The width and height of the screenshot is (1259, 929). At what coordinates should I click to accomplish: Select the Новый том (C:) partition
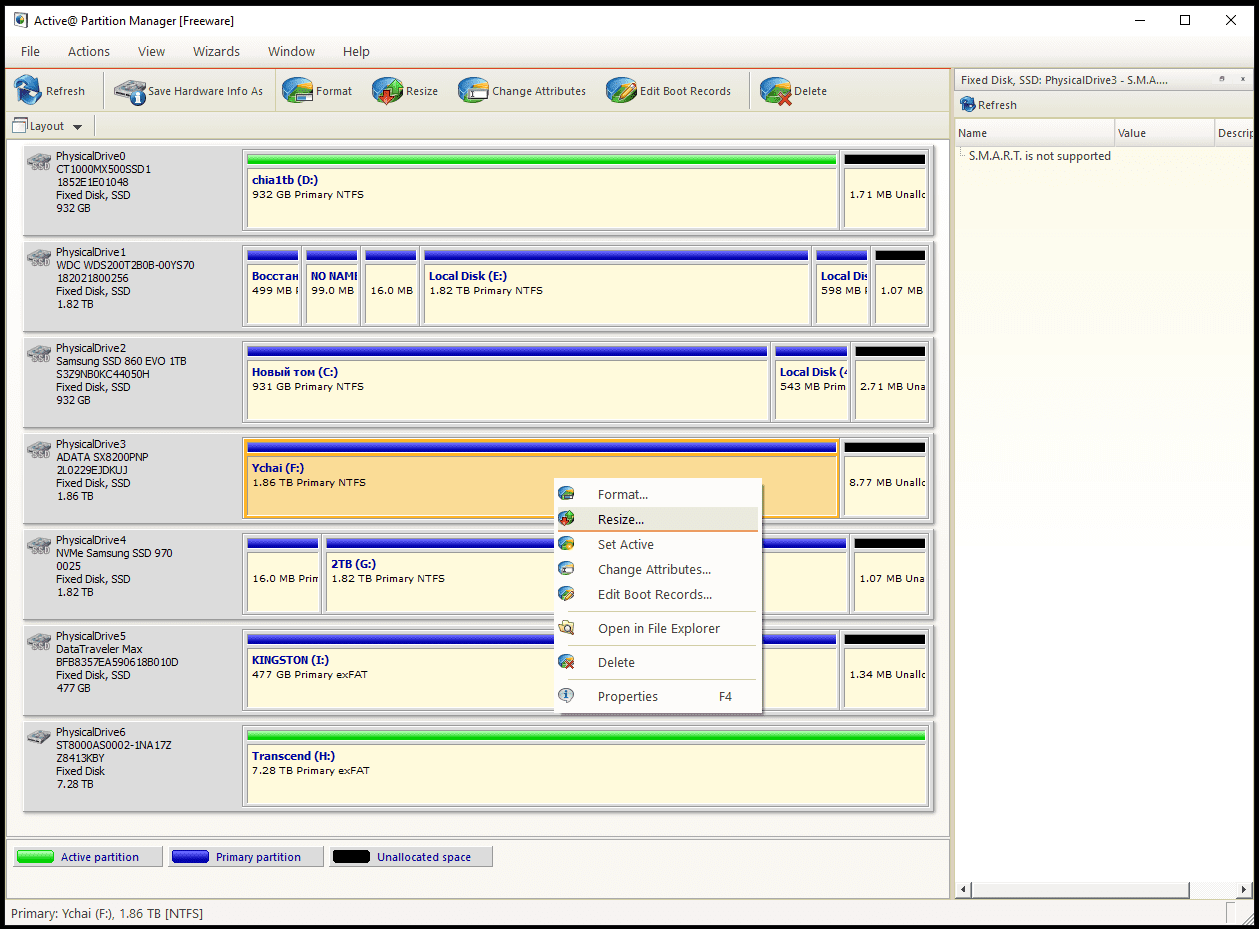tap(507, 384)
